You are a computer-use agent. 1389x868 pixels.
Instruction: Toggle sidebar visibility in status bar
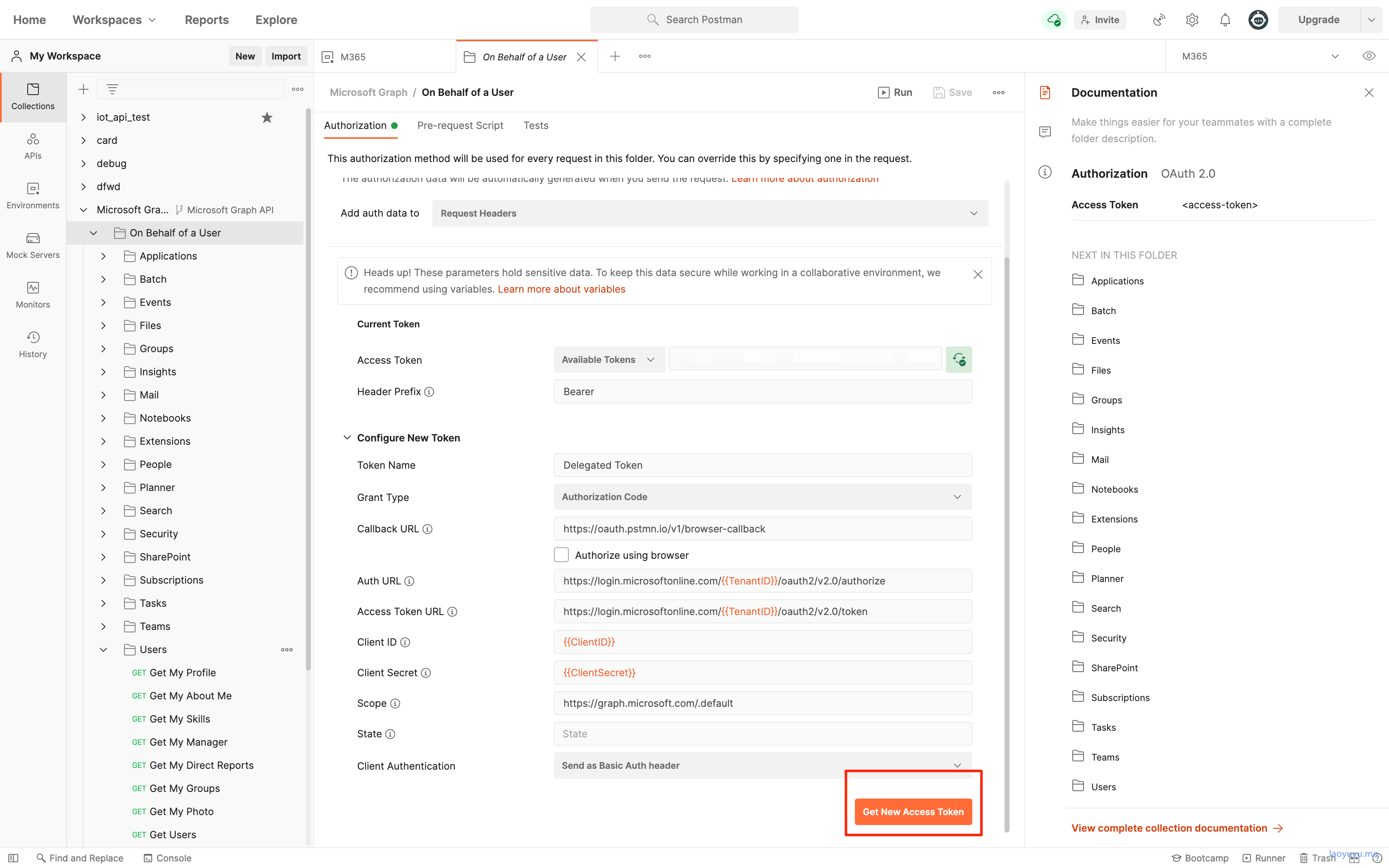13,858
